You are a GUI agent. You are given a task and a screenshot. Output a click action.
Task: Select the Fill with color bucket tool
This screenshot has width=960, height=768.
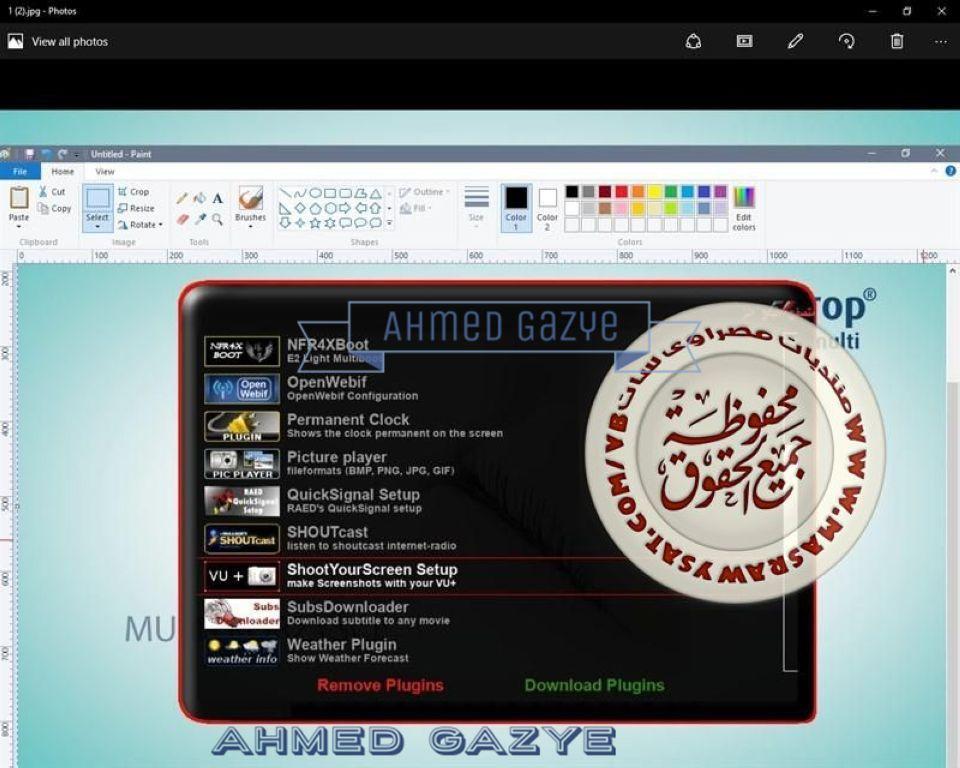pos(200,198)
